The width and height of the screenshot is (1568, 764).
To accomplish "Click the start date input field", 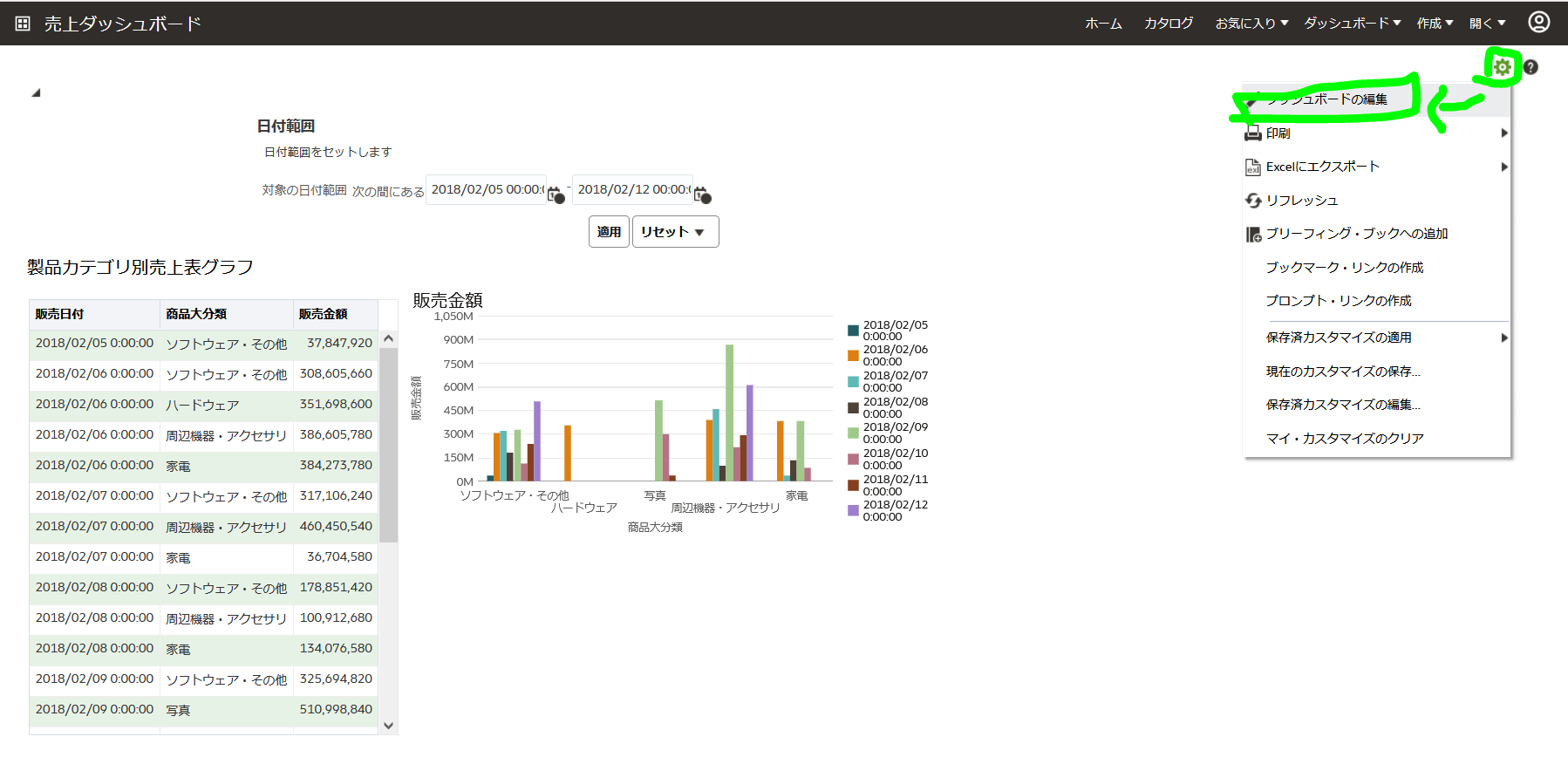I will click(x=487, y=189).
